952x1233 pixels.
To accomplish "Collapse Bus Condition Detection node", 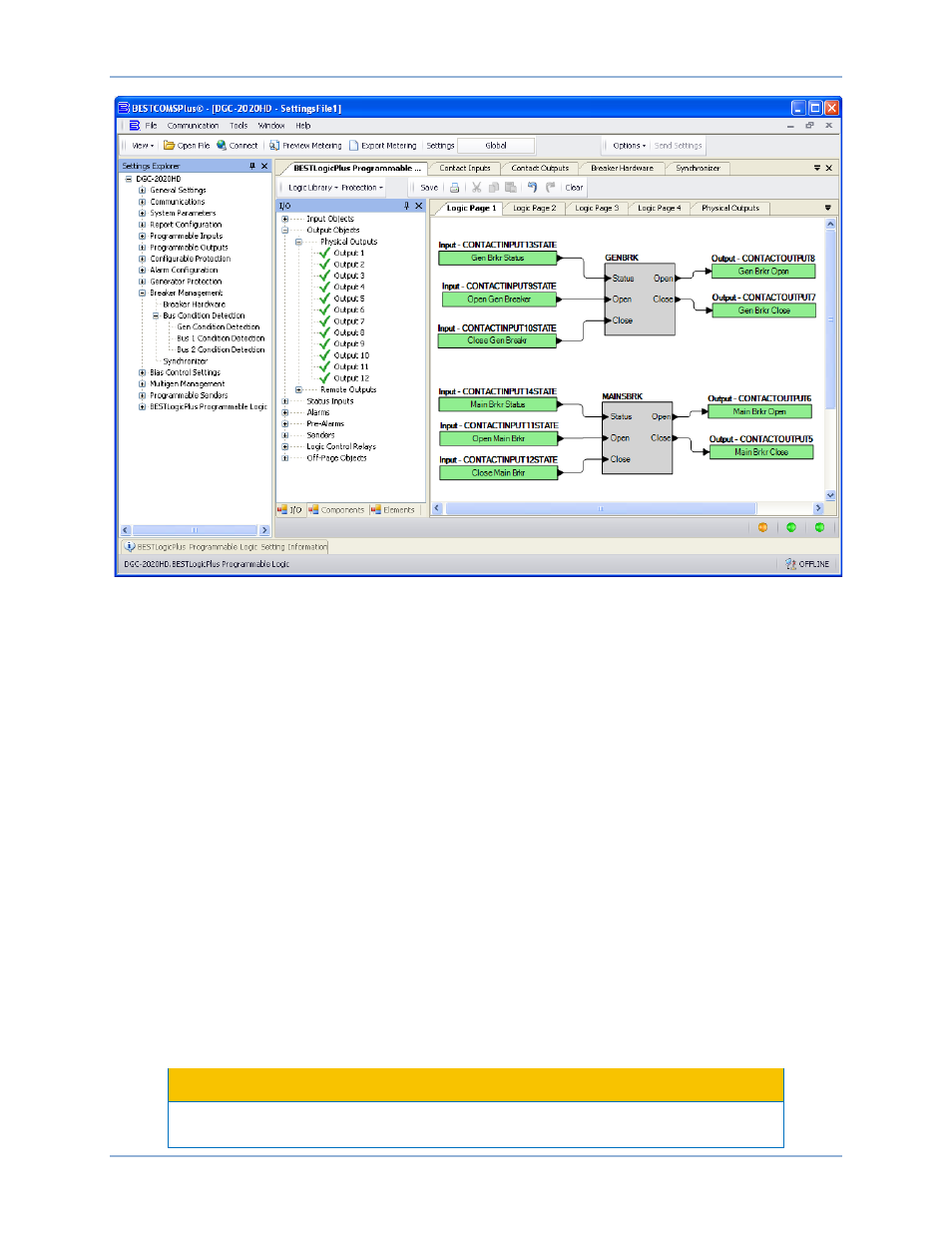I will pyautogui.click(x=155, y=315).
